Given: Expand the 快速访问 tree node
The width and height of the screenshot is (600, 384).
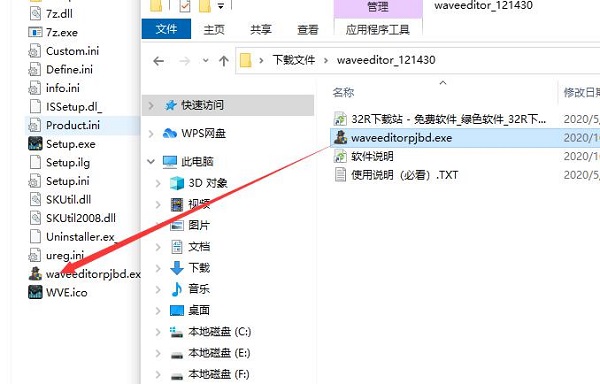Looking at the screenshot, I should (151, 105).
